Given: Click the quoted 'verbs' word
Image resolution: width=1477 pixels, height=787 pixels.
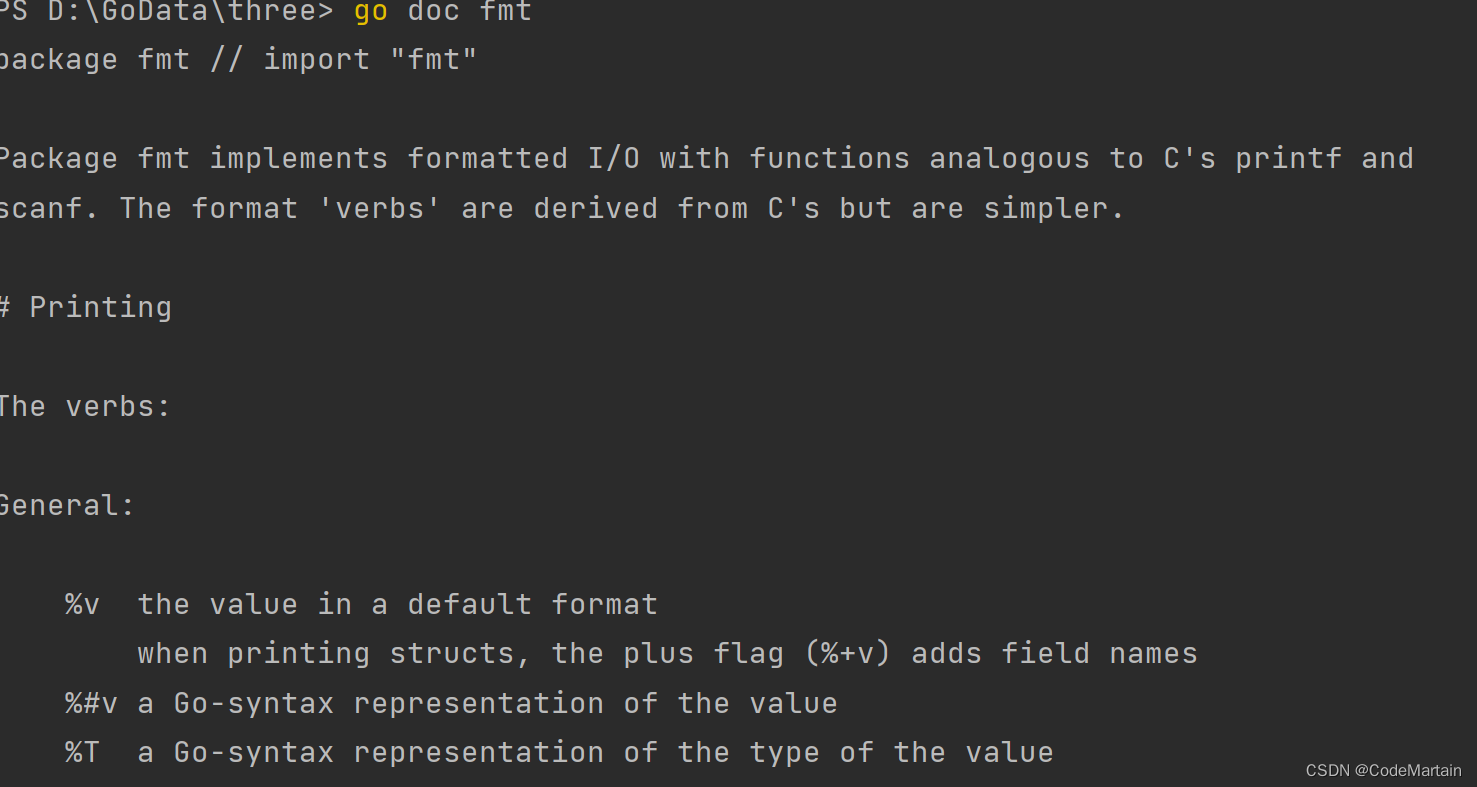Looking at the screenshot, I should tap(380, 209).
